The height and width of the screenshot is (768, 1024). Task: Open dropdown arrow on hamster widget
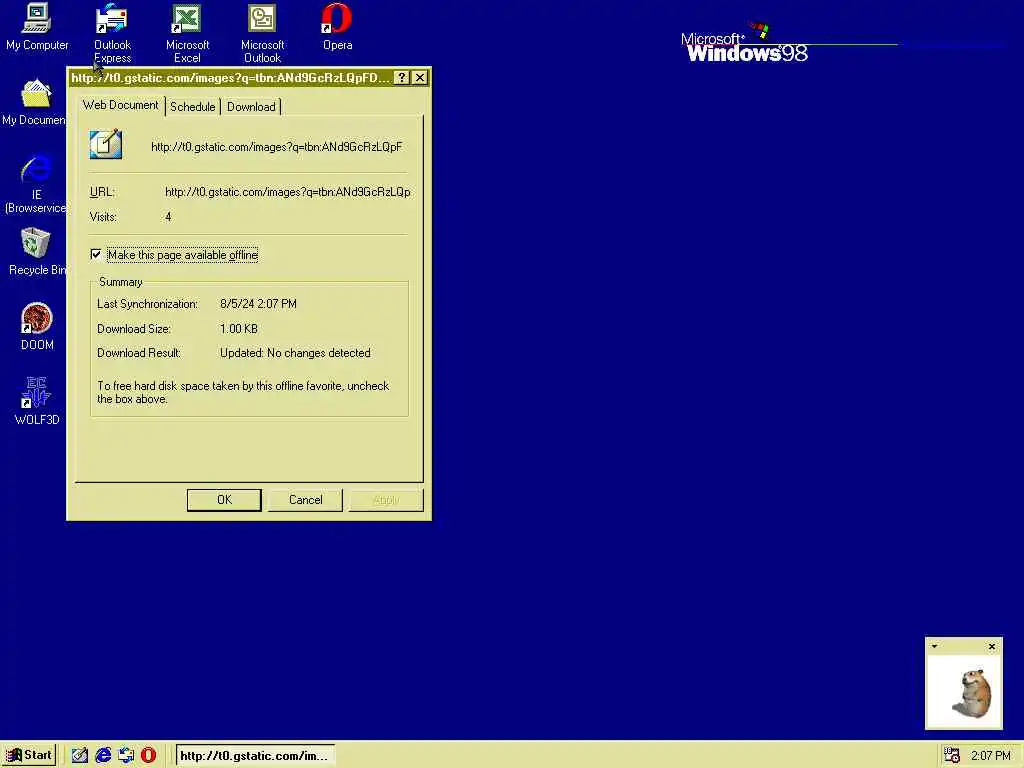[x=935, y=647]
